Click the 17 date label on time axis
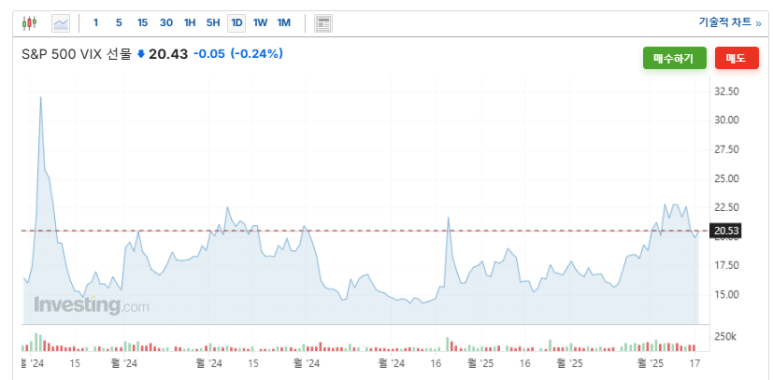773x380 pixels. click(x=695, y=363)
